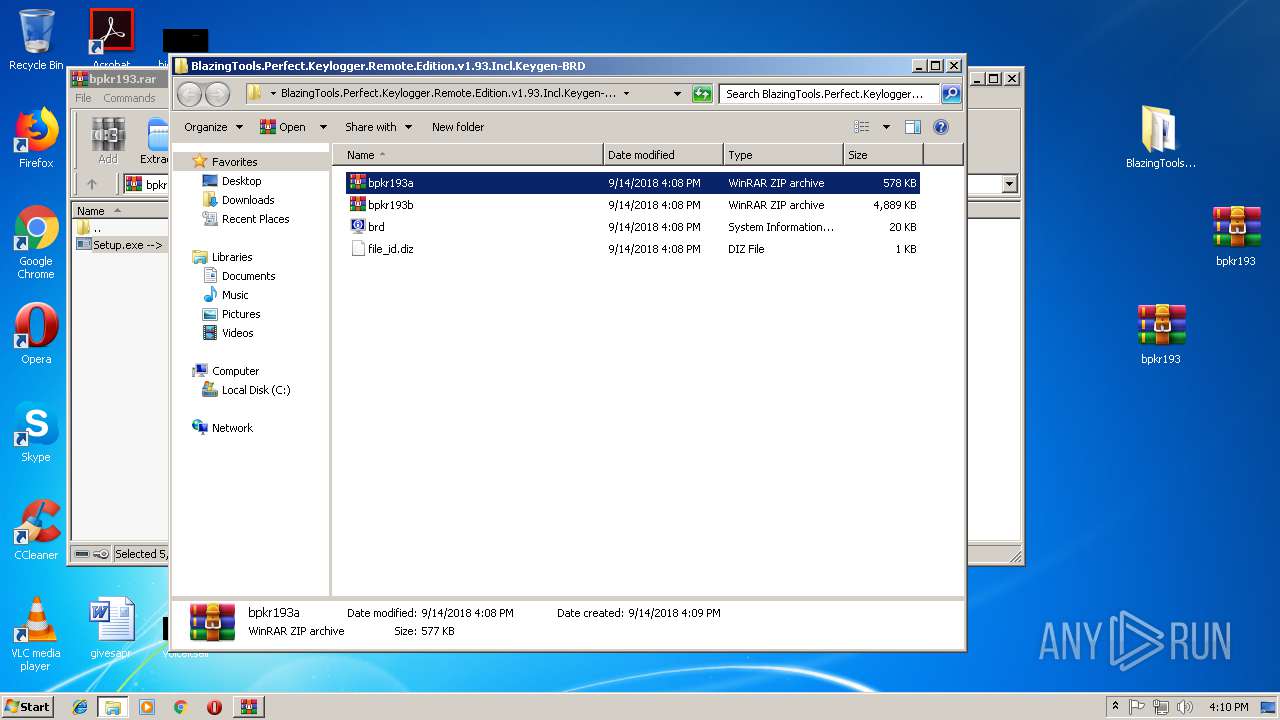The height and width of the screenshot is (720, 1280).
Task: Click the Back navigation arrow in Explorer
Action: point(189,94)
